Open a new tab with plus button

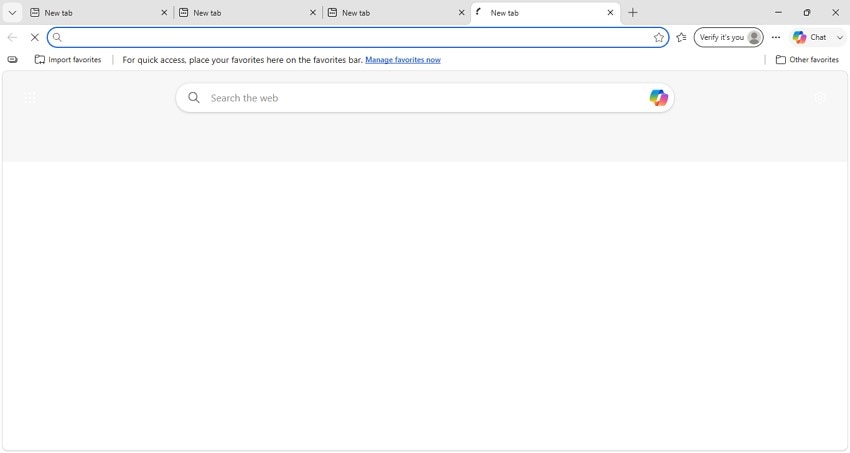[x=633, y=12]
